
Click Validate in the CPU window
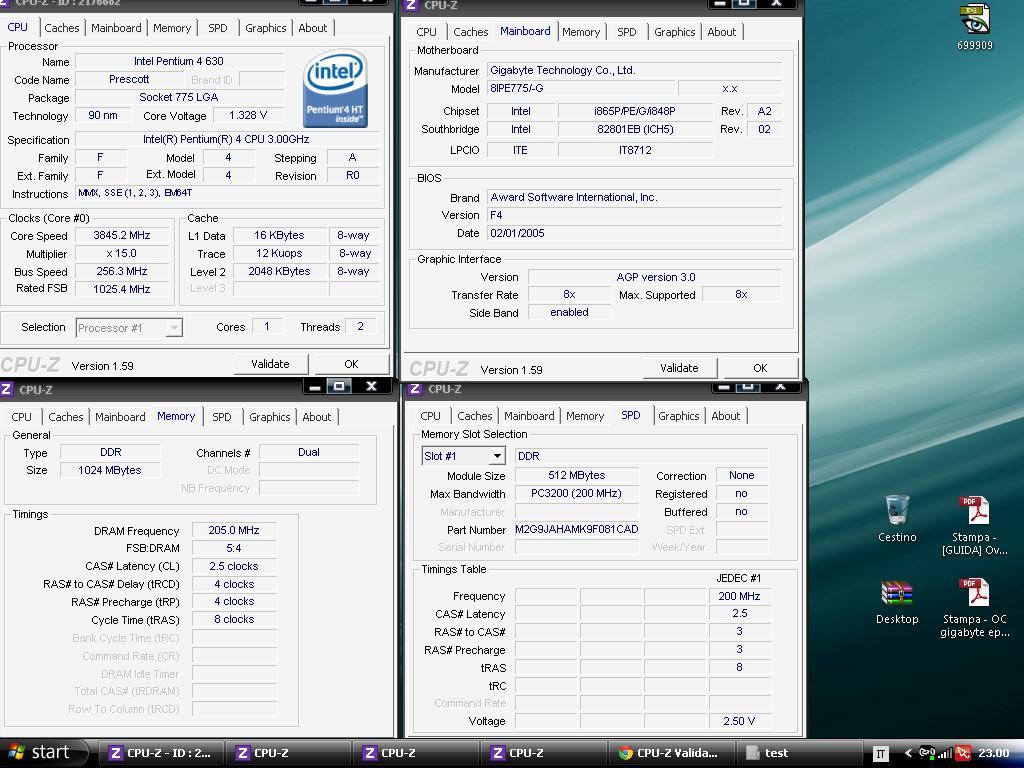pos(270,364)
